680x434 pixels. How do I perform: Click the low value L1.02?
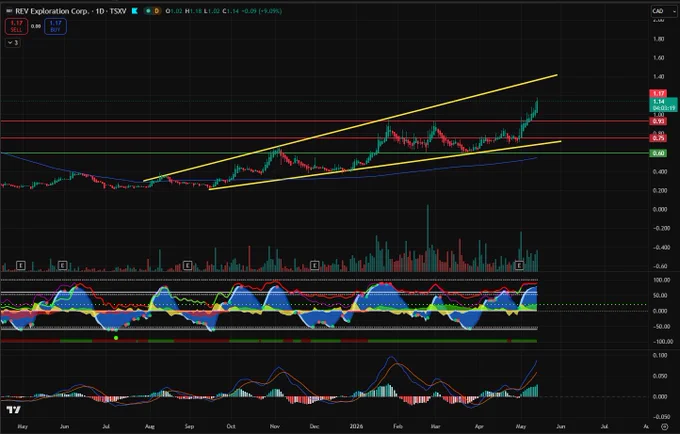[x=212, y=11]
